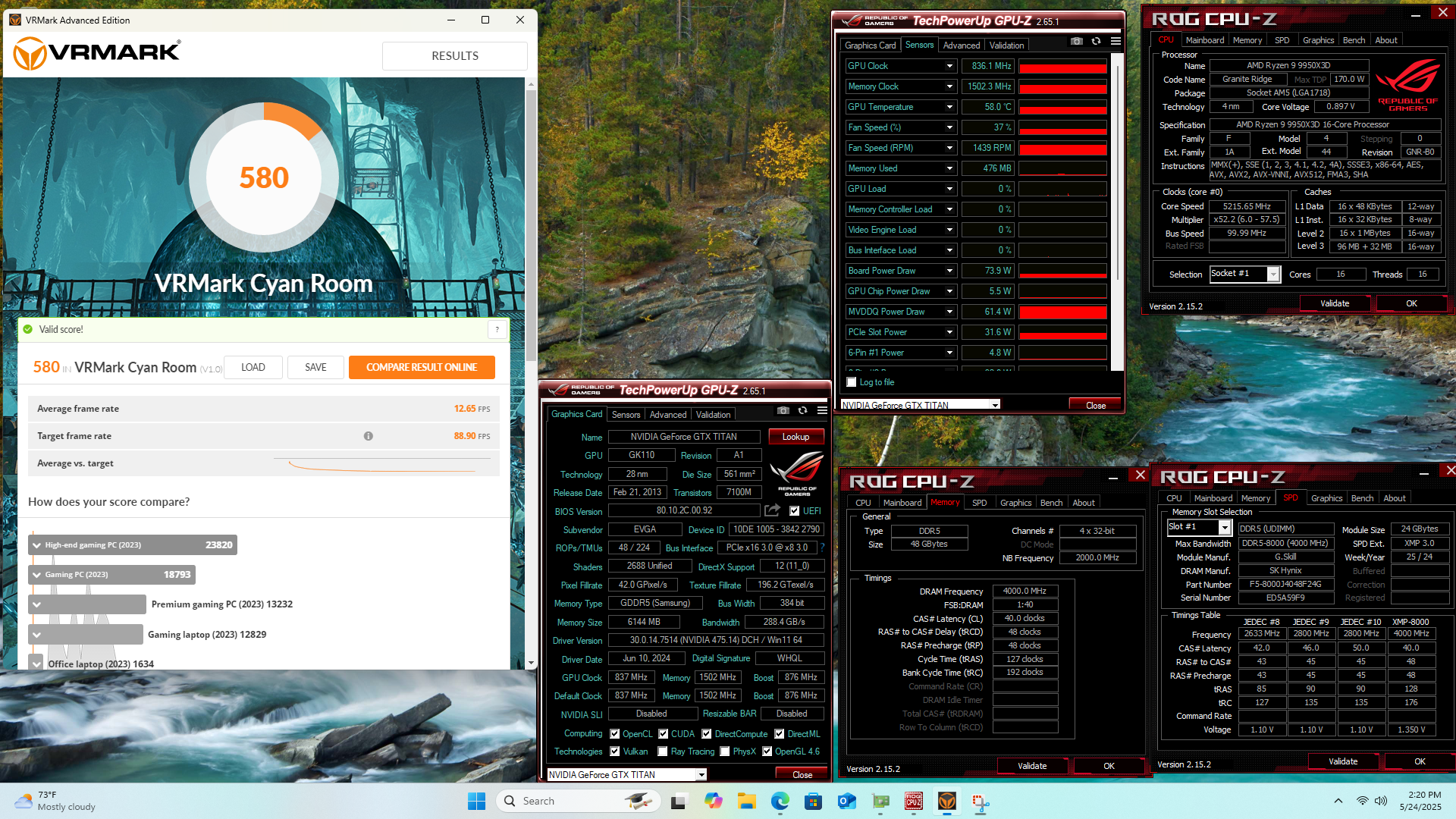Switch to Advanced tab in GPU-Z Sensors window
This screenshot has height=819, width=1456.
click(x=961, y=45)
